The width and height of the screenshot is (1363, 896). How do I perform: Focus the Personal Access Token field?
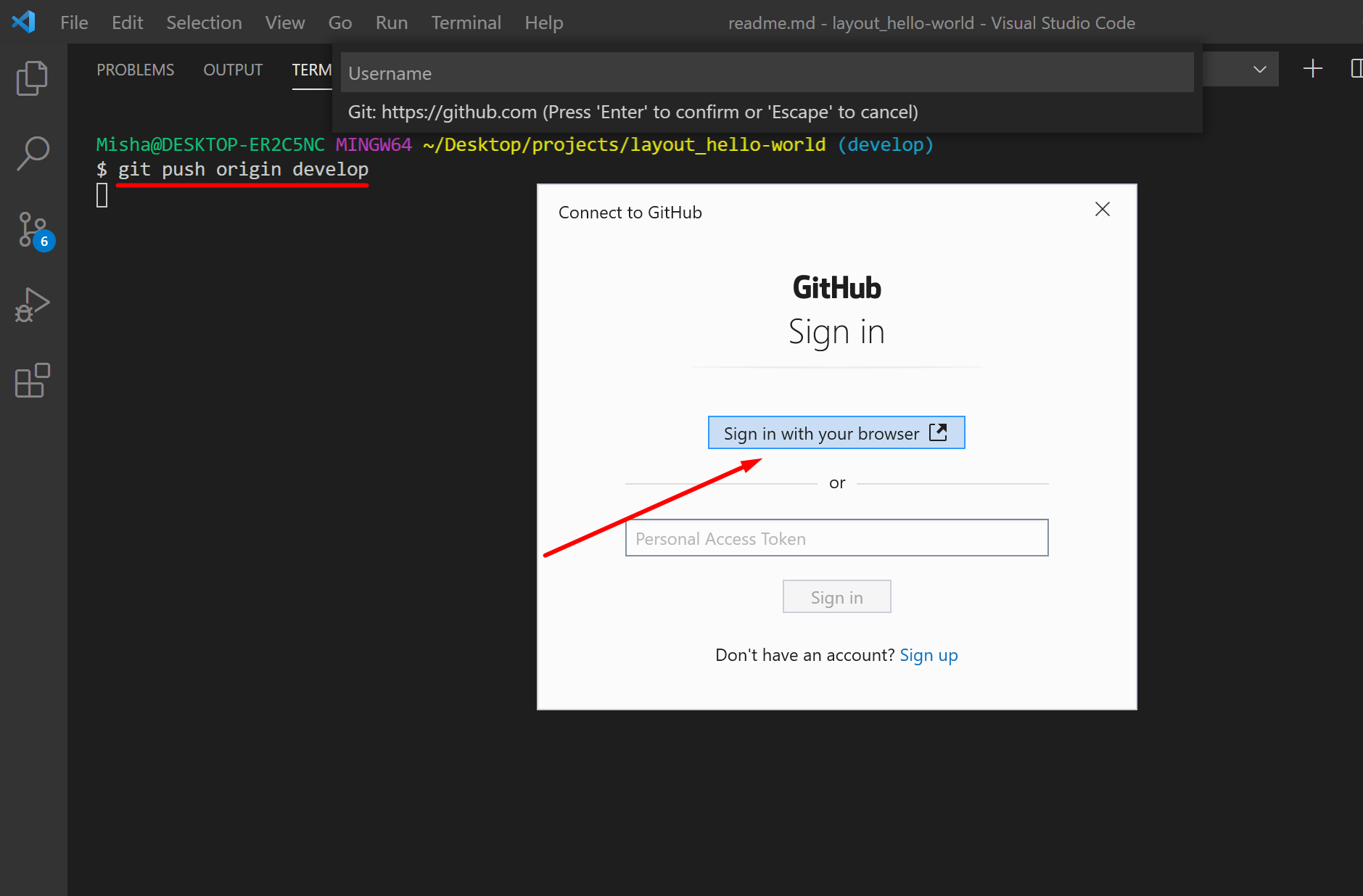click(836, 538)
